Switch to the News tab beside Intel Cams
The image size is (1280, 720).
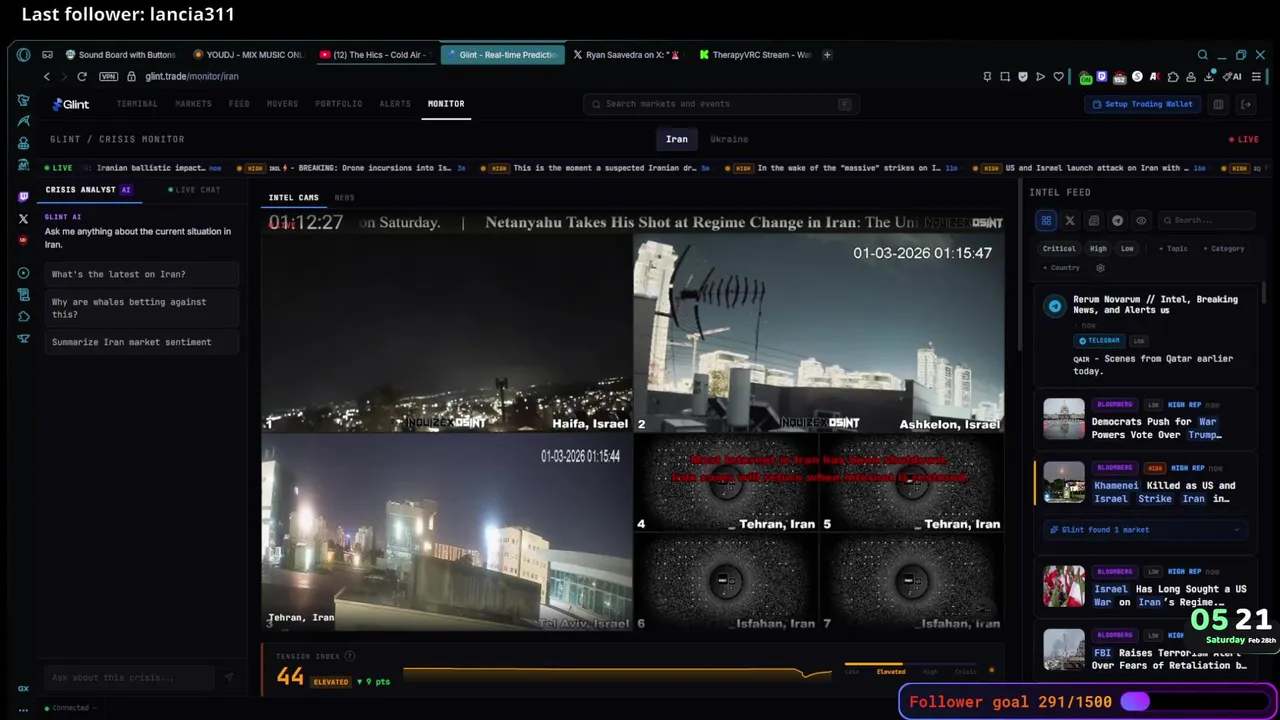pos(344,198)
